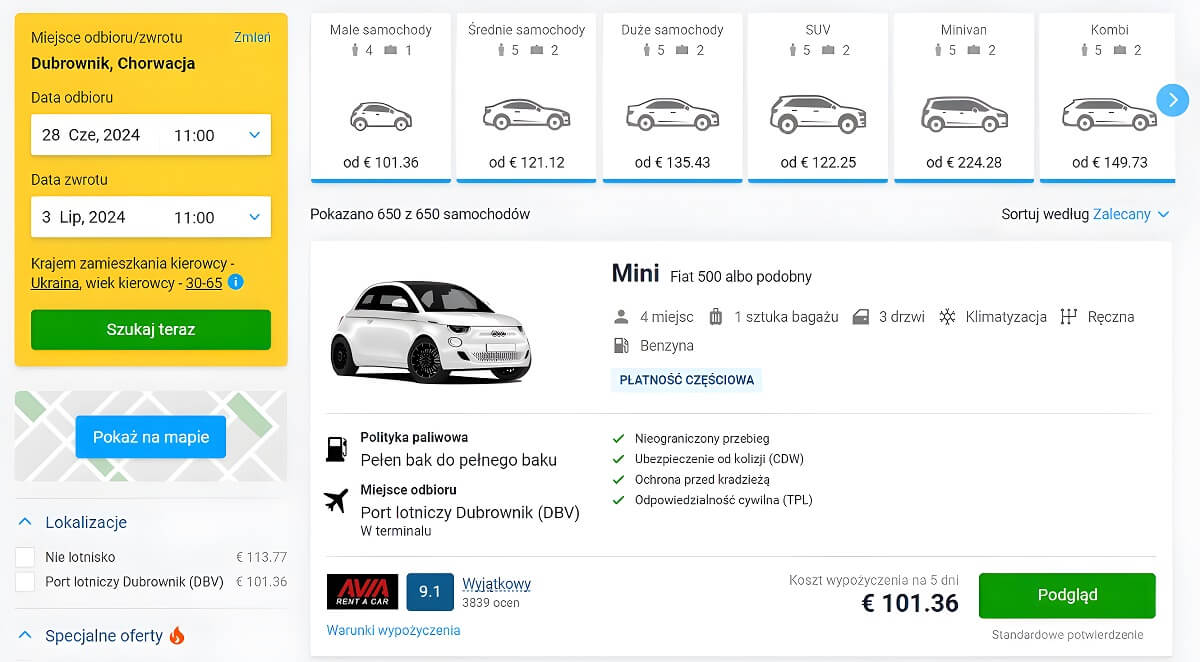
Task: Click the airplane icon beside Miejsce odbioru
Action: point(337,500)
